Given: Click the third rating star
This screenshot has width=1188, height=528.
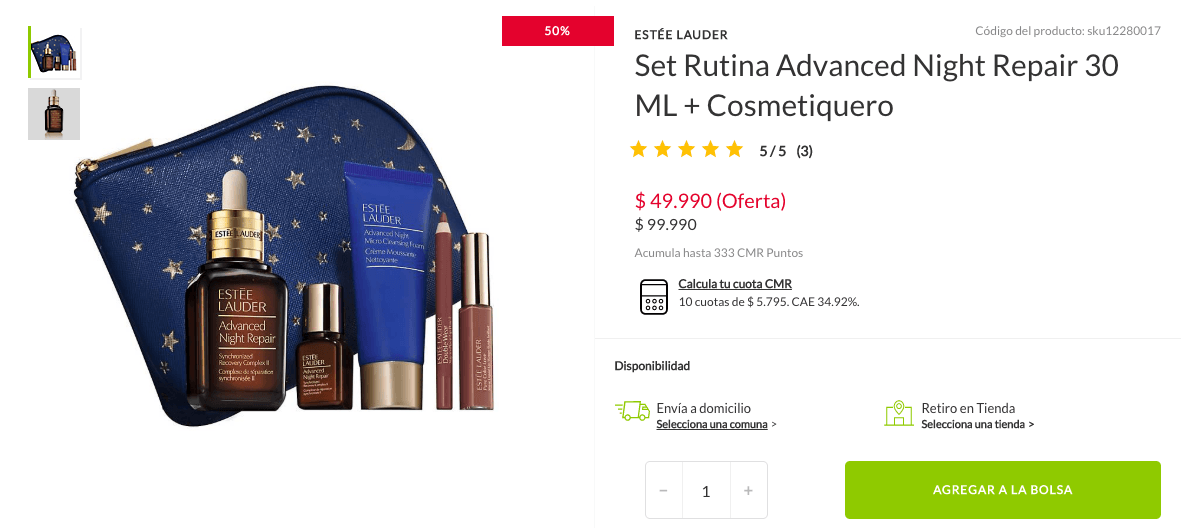Looking at the screenshot, I should [686, 149].
